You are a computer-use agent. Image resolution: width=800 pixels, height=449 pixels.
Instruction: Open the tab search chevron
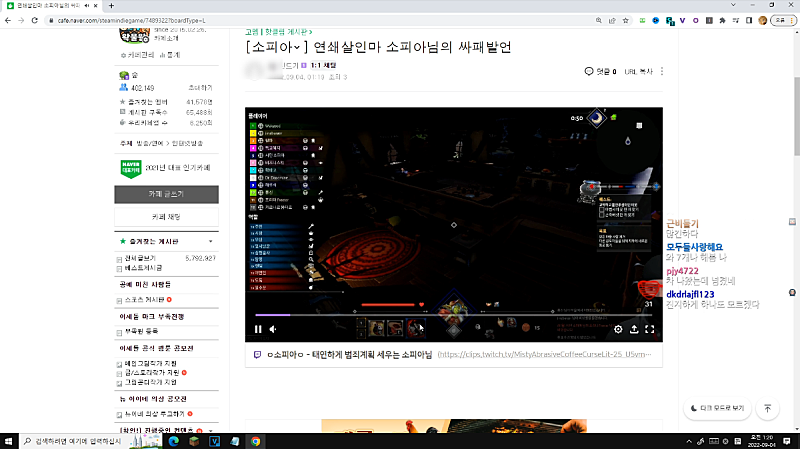[x=733, y=5]
